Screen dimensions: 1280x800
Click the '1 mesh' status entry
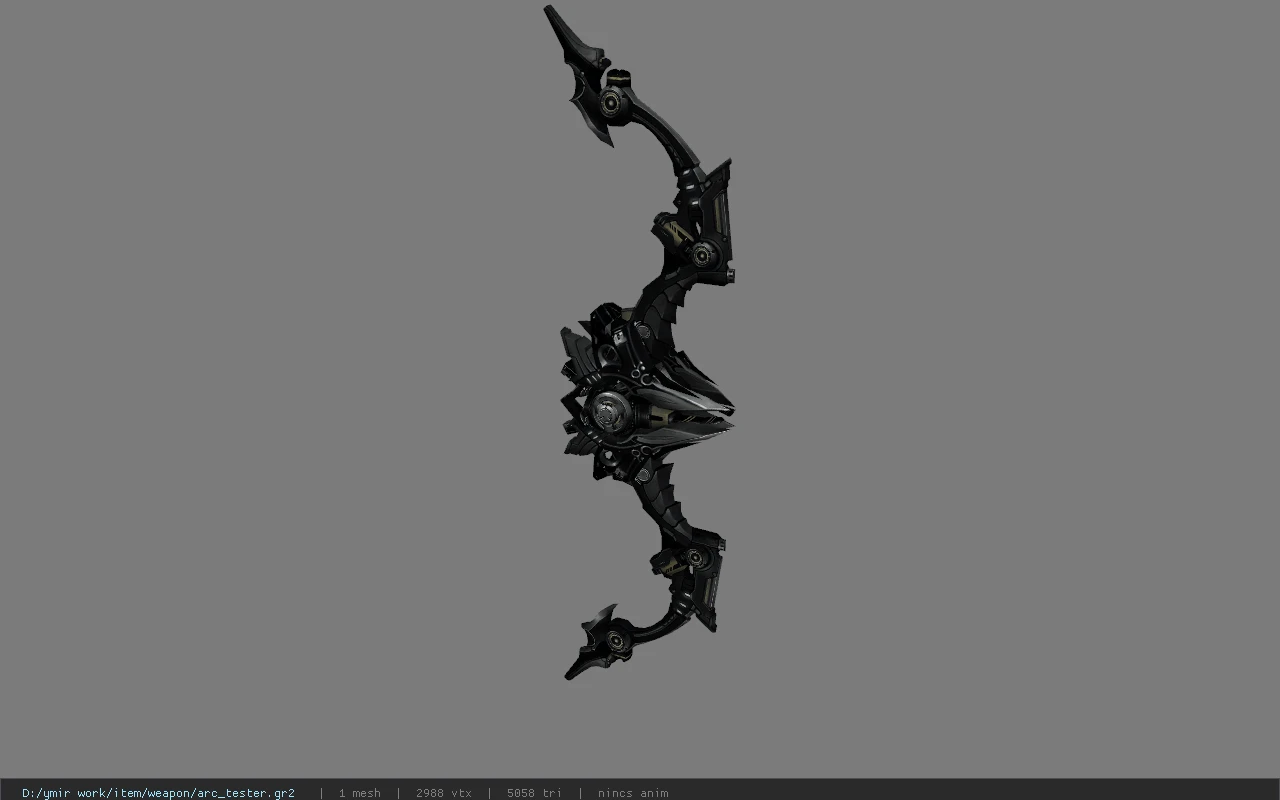tap(359, 793)
